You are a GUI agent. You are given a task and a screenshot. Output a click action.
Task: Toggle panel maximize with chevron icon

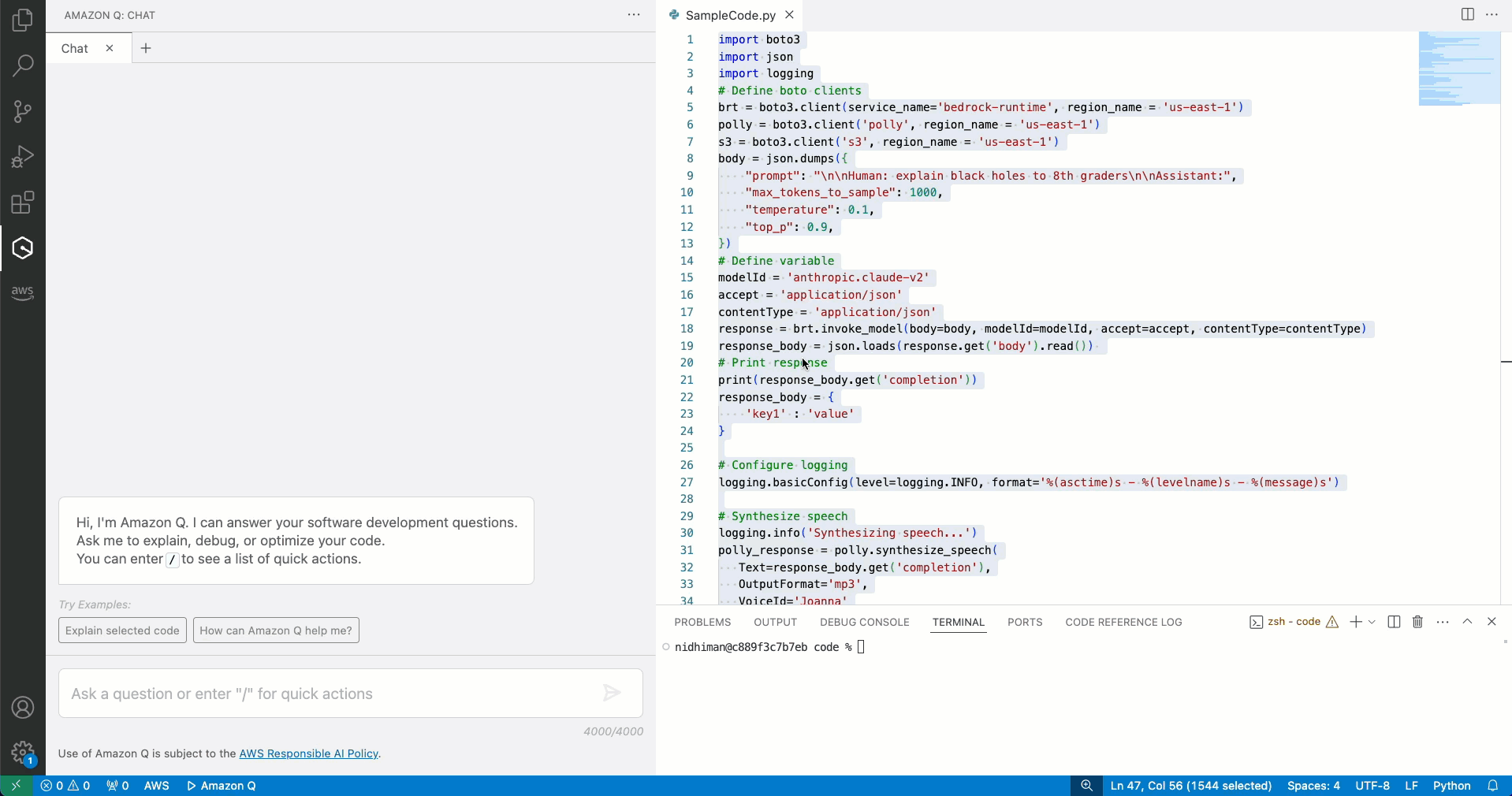point(1468,622)
